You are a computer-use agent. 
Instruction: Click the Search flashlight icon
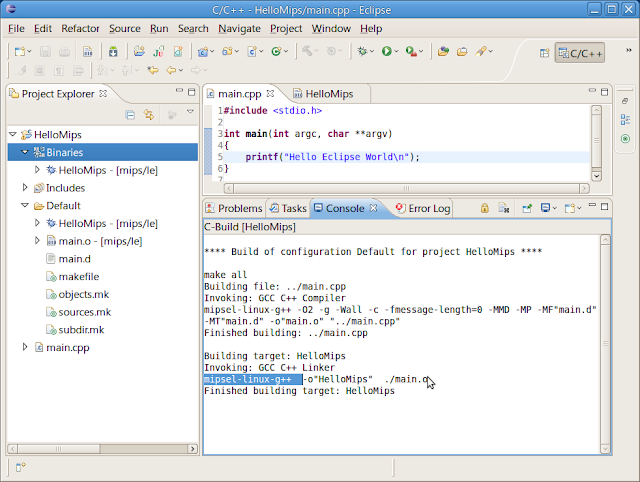[x=482, y=51]
